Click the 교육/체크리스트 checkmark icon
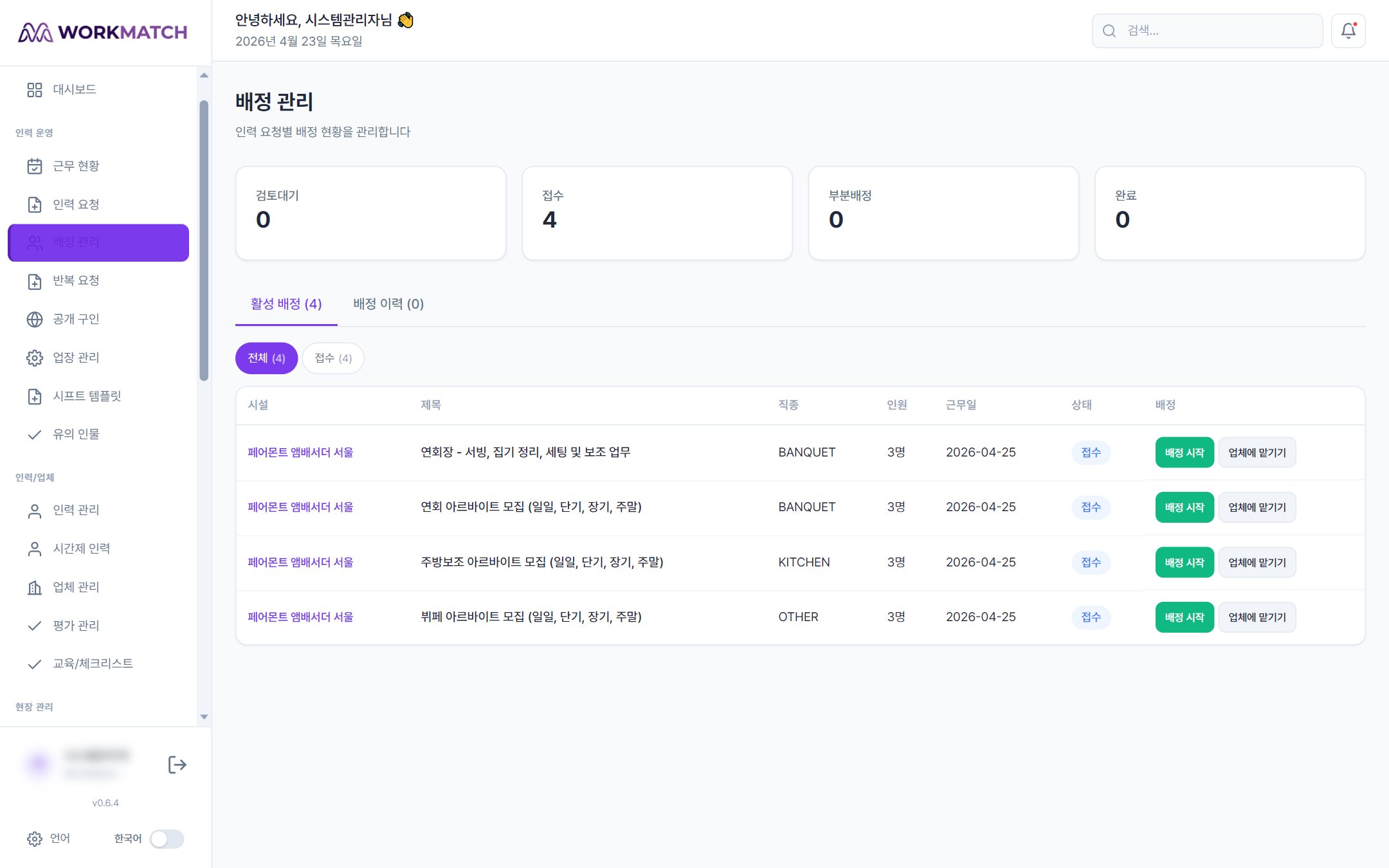 (x=35, y=664)
